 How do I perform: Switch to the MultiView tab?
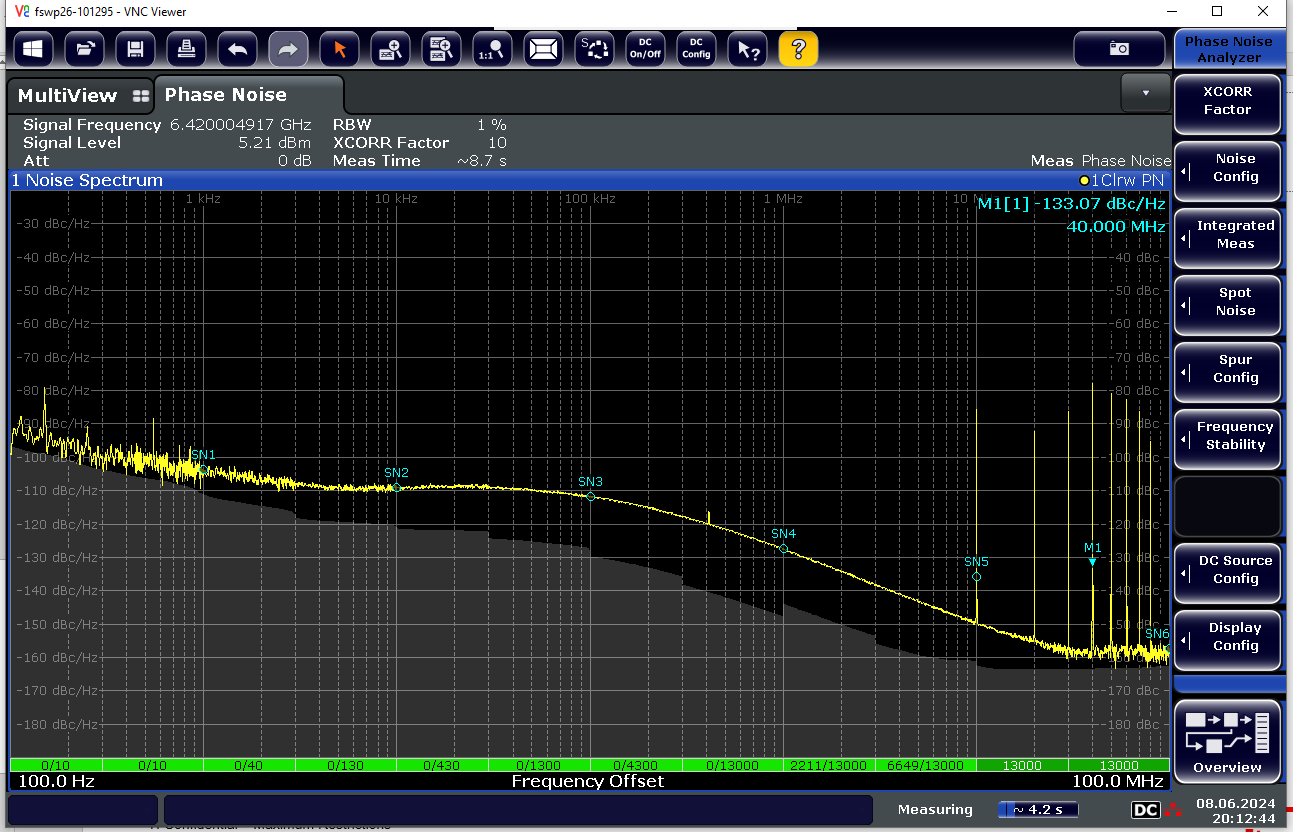(82, 96)
